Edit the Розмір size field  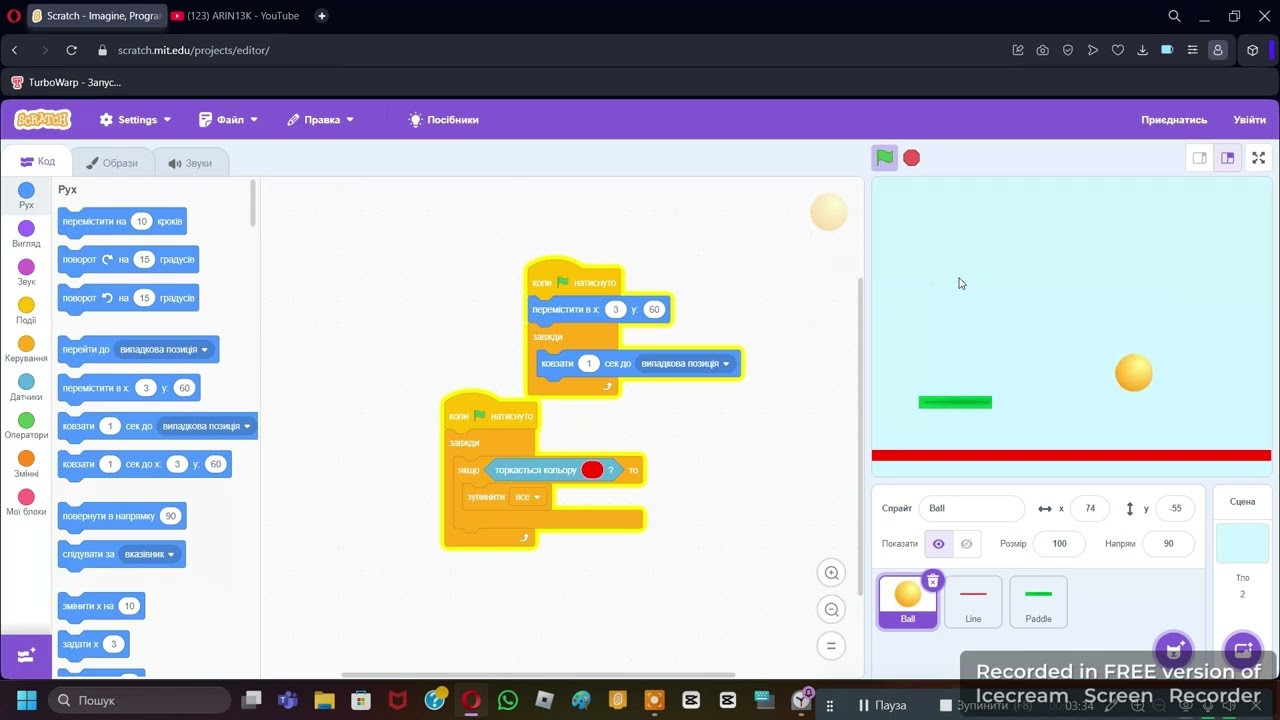[x=1059, y=544]
